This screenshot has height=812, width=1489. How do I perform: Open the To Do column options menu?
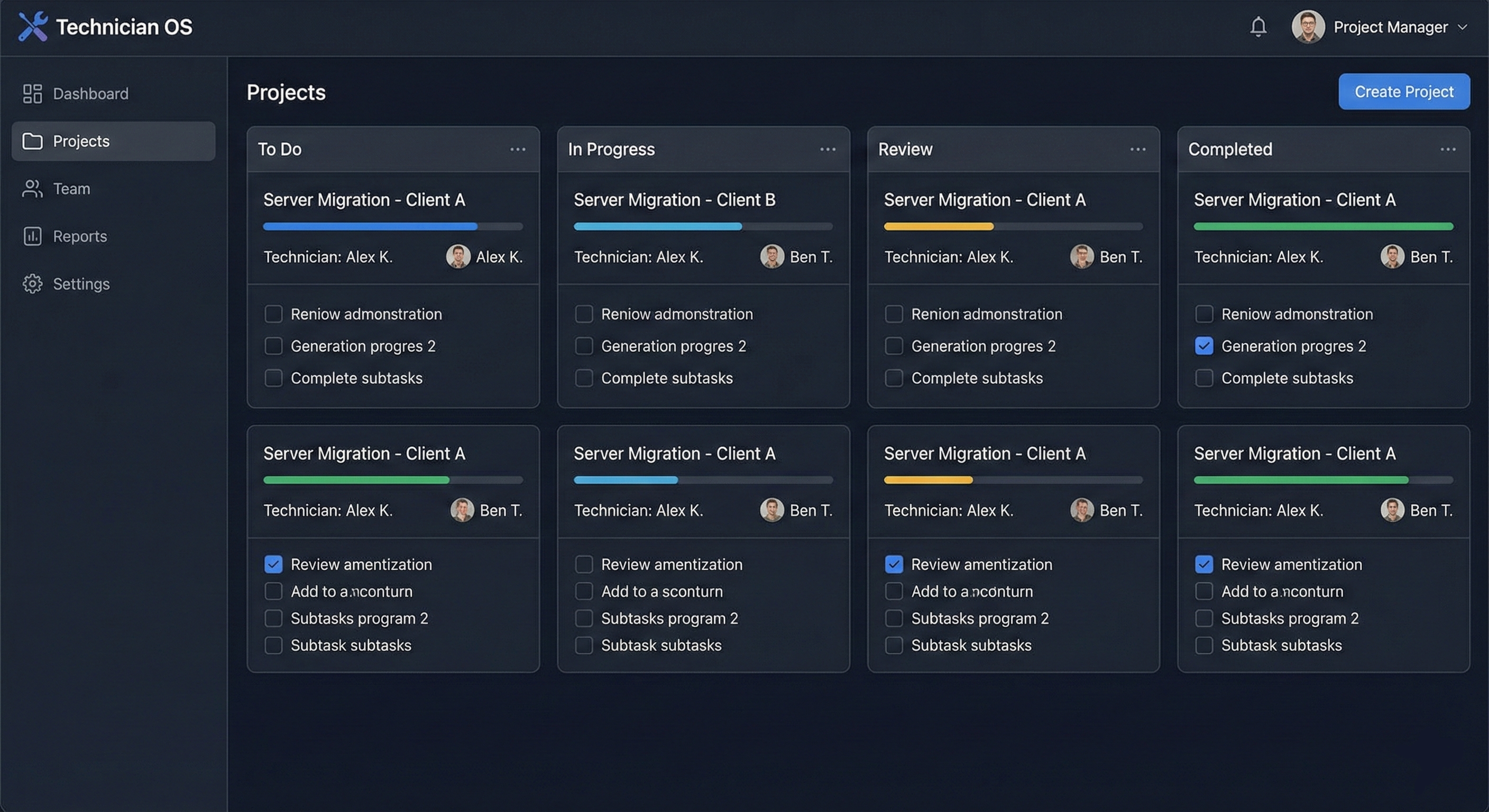tap(517, 149)
